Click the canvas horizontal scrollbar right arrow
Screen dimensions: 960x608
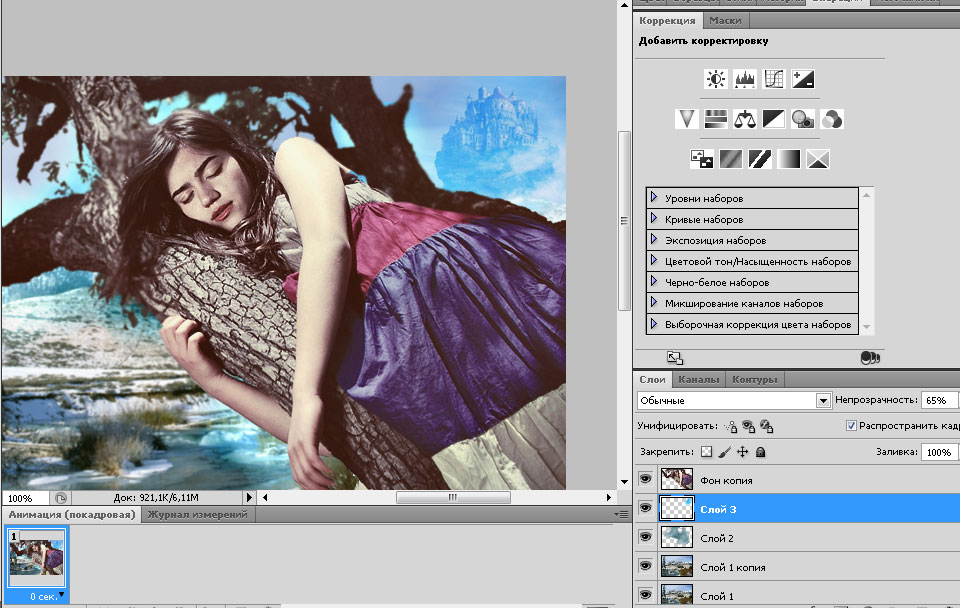609,498
